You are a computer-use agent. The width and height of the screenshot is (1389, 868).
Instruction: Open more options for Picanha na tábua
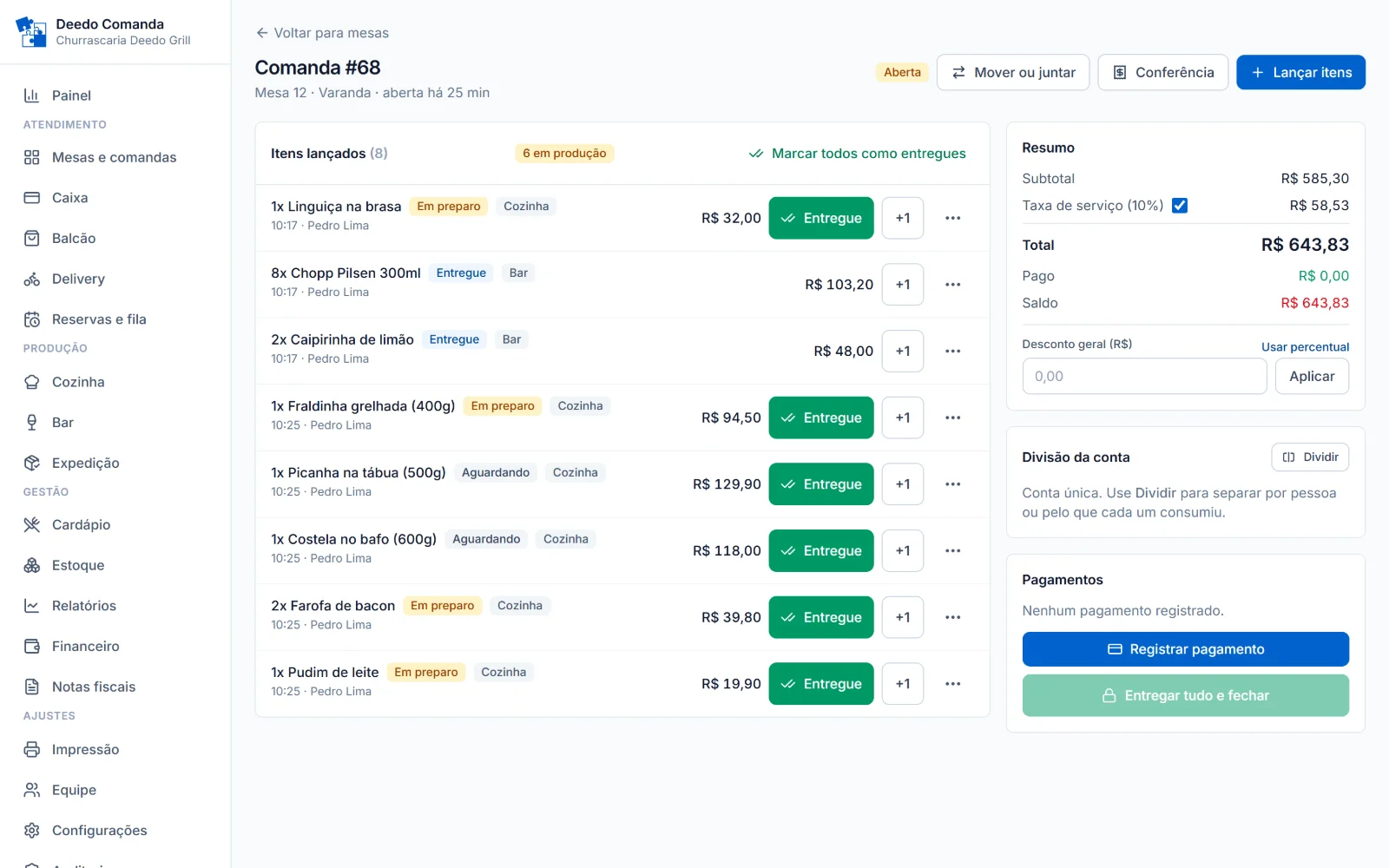pyautogui.click(x=953, y=484)
